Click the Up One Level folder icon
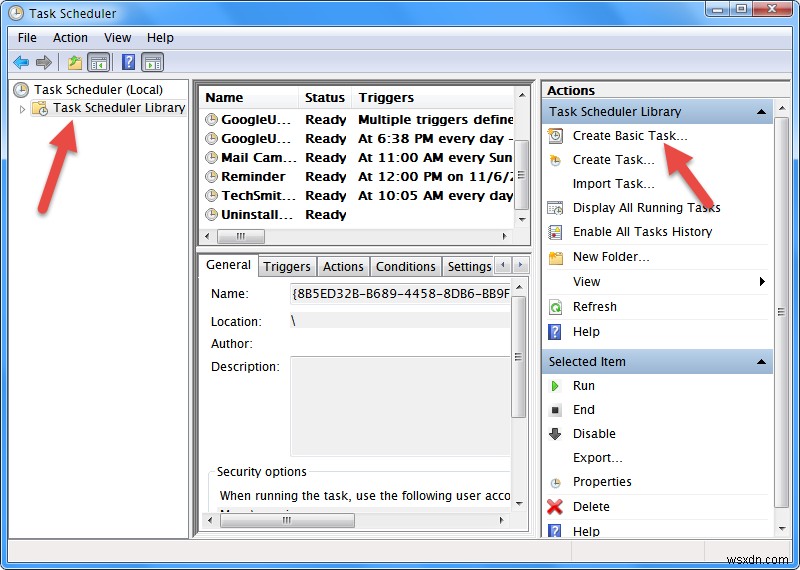The height and width of the screenshot is (570, 800). tap(75, 62)
